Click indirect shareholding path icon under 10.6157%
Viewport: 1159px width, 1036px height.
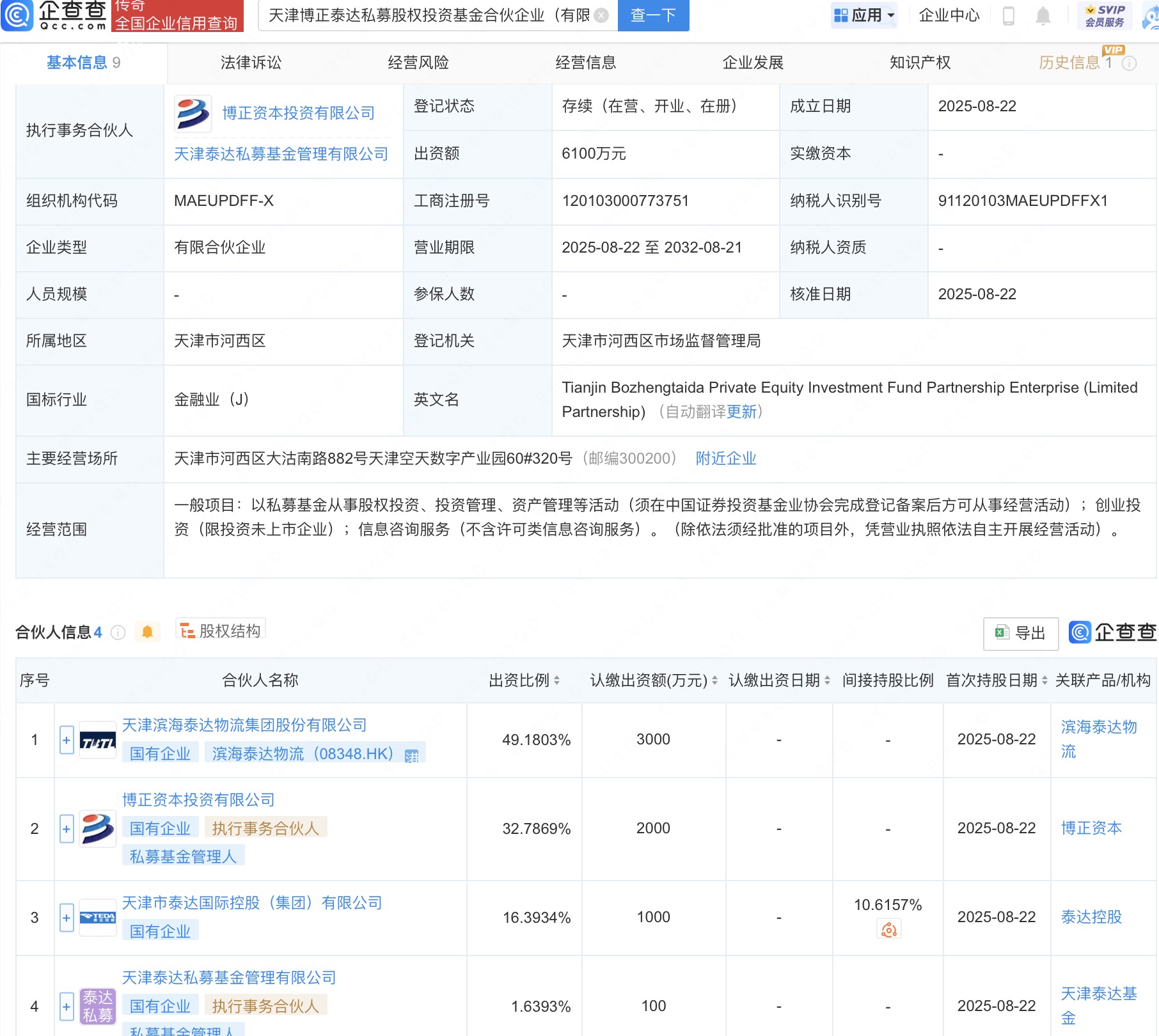(888, 929)
